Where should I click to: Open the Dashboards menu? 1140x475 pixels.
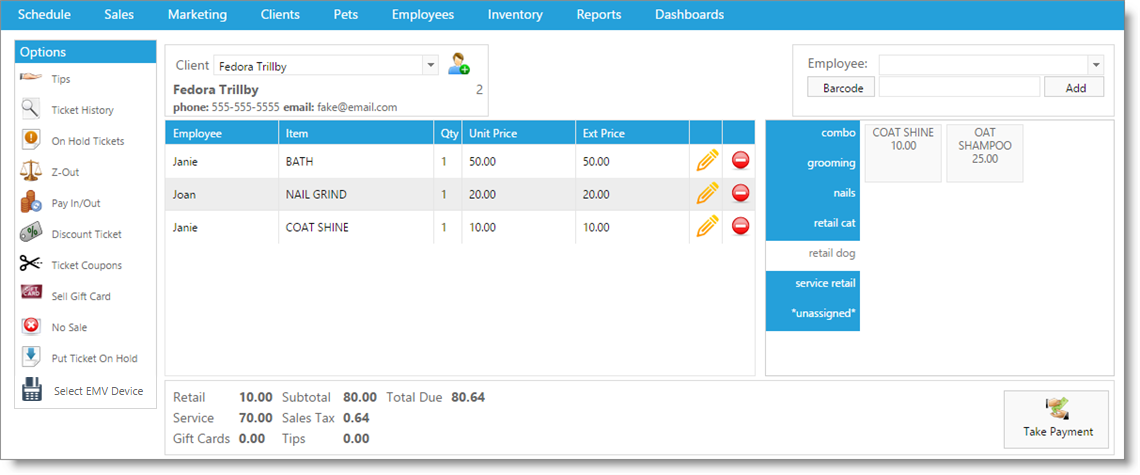tap(689, 15)
